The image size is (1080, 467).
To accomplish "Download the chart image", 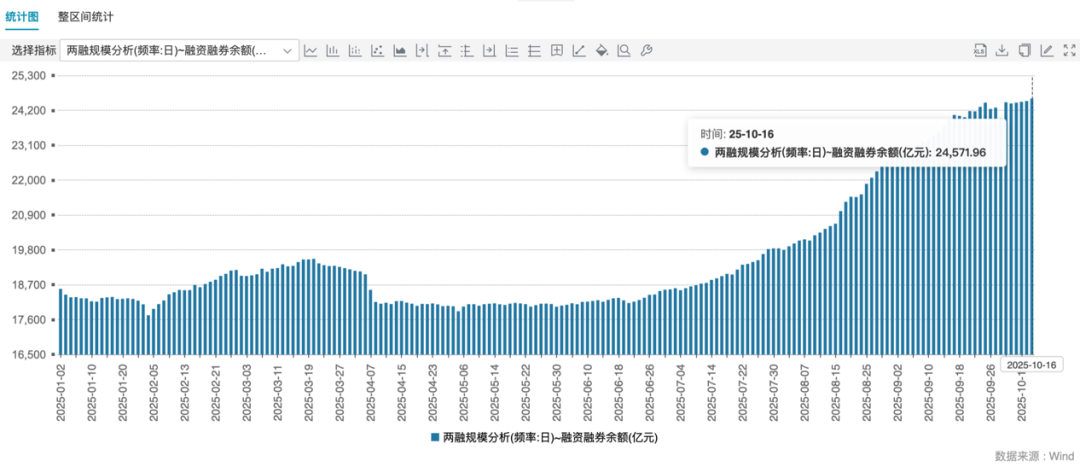I will pos(1002,50).
